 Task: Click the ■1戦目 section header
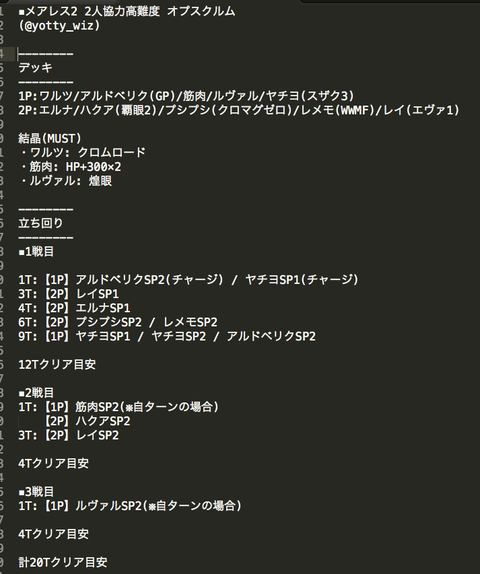tap(36, 251)
